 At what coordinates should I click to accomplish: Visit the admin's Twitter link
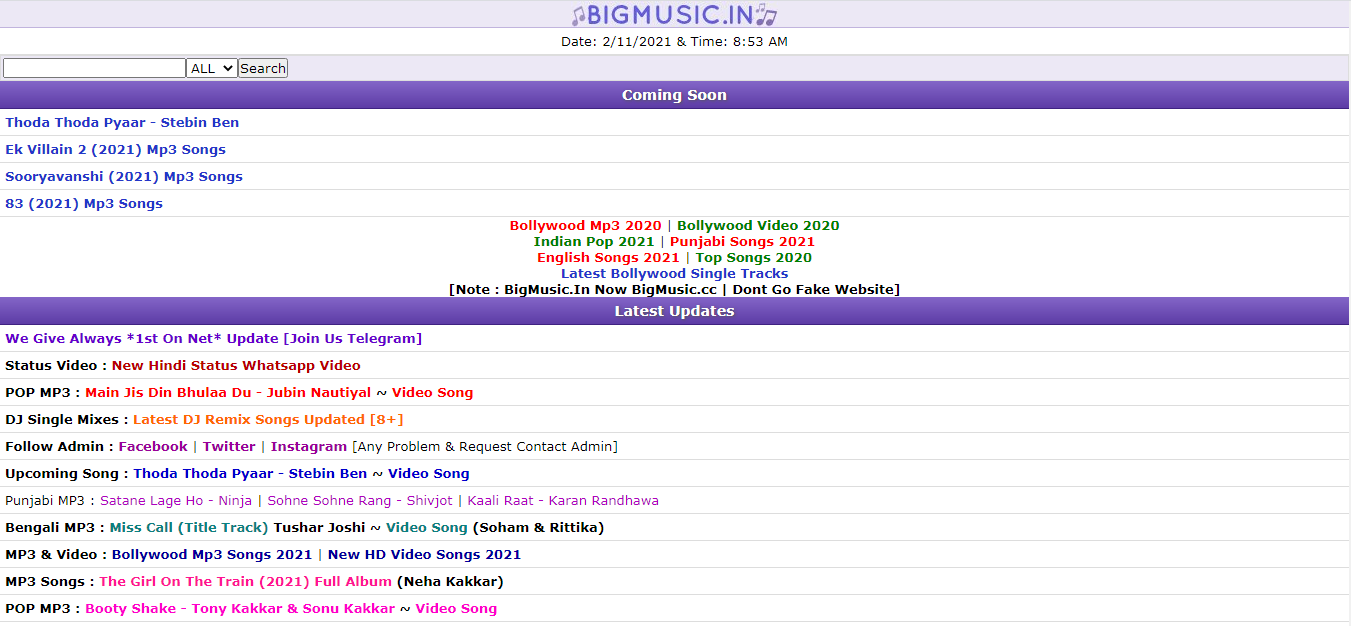click(229, 447)
